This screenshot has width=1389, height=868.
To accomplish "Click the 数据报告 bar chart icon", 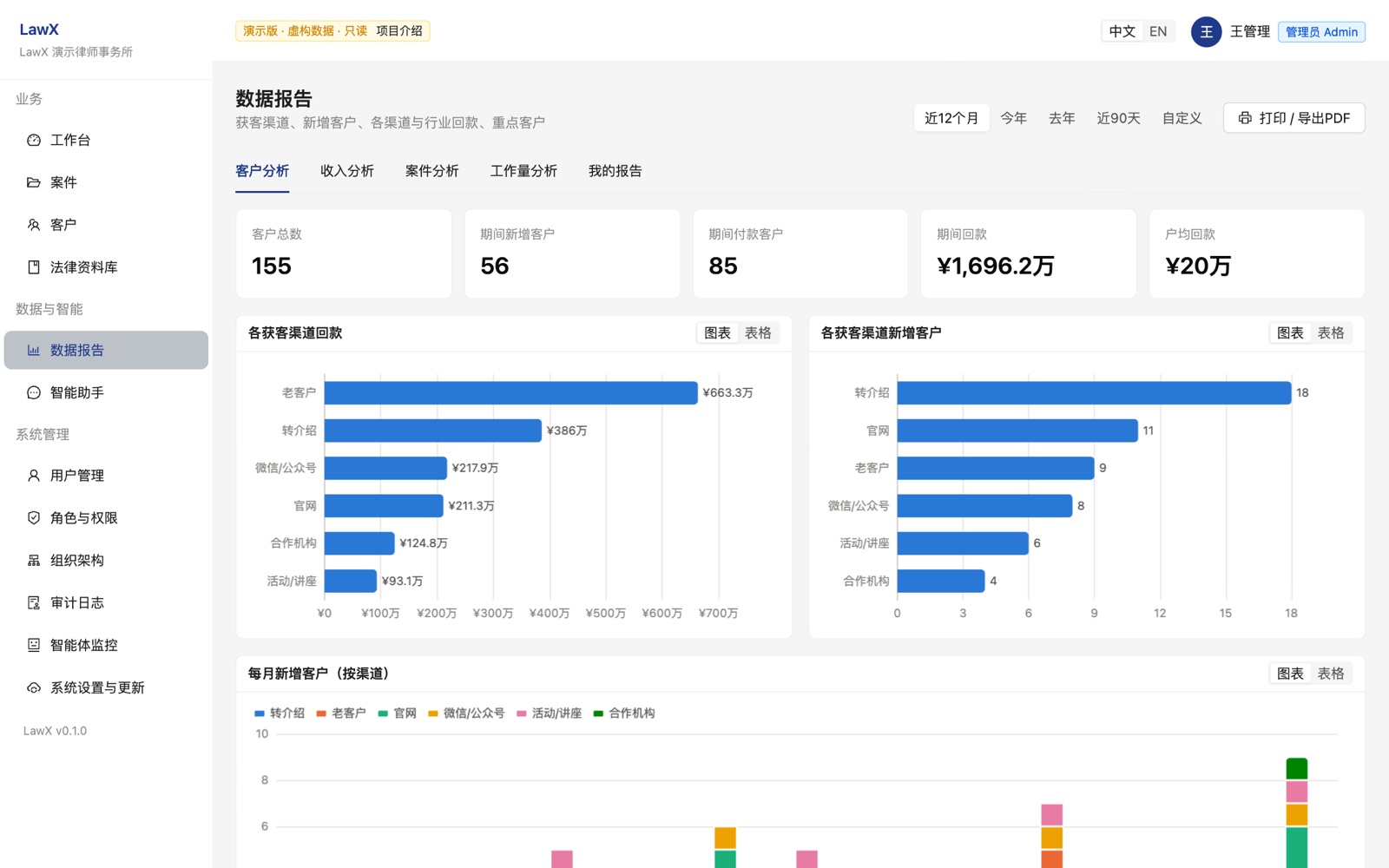I will (34, 350).
